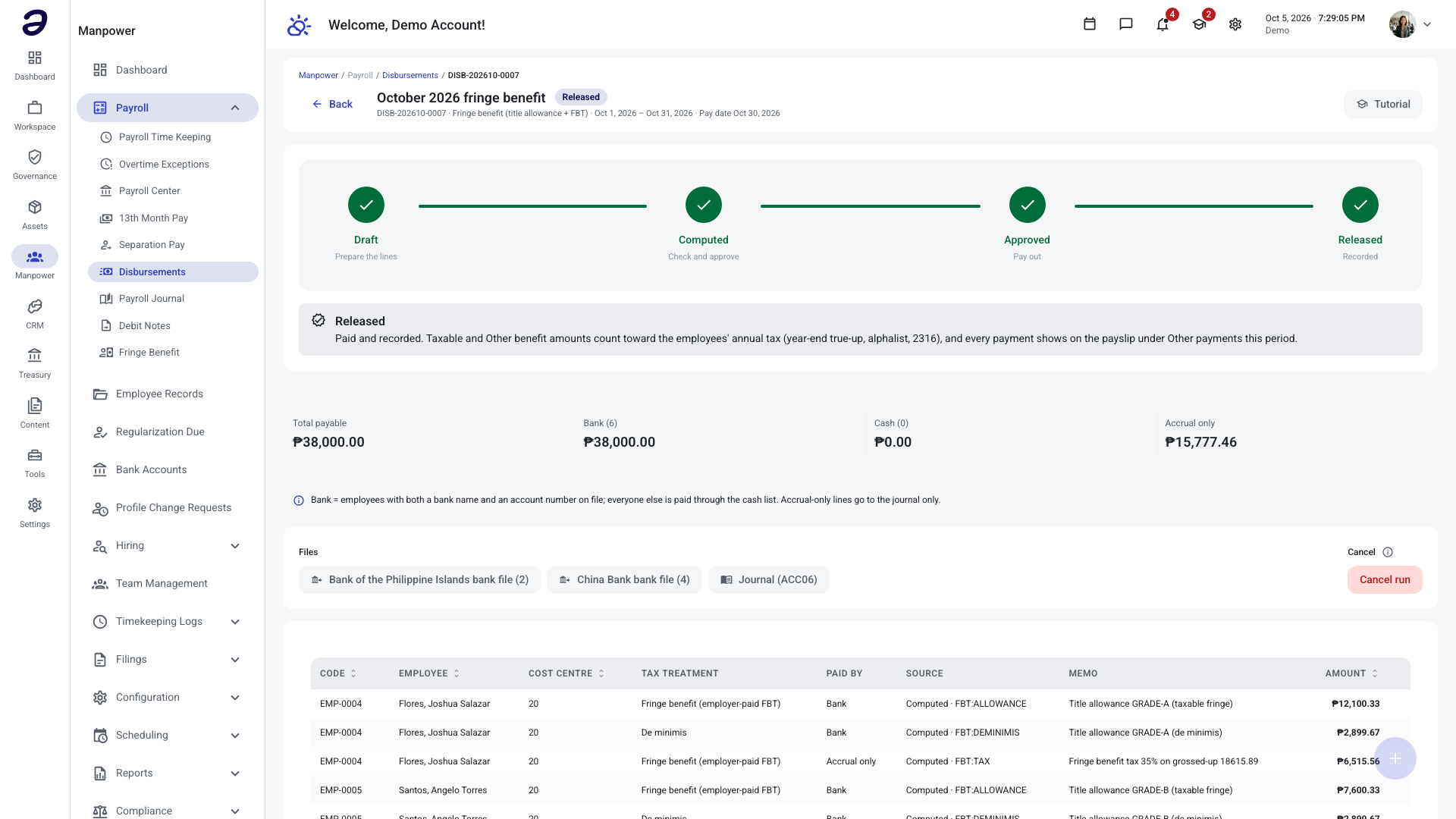Expand the Filings menu section
The width and height of the screenshot is (1456, 819).
click(235, 660)
